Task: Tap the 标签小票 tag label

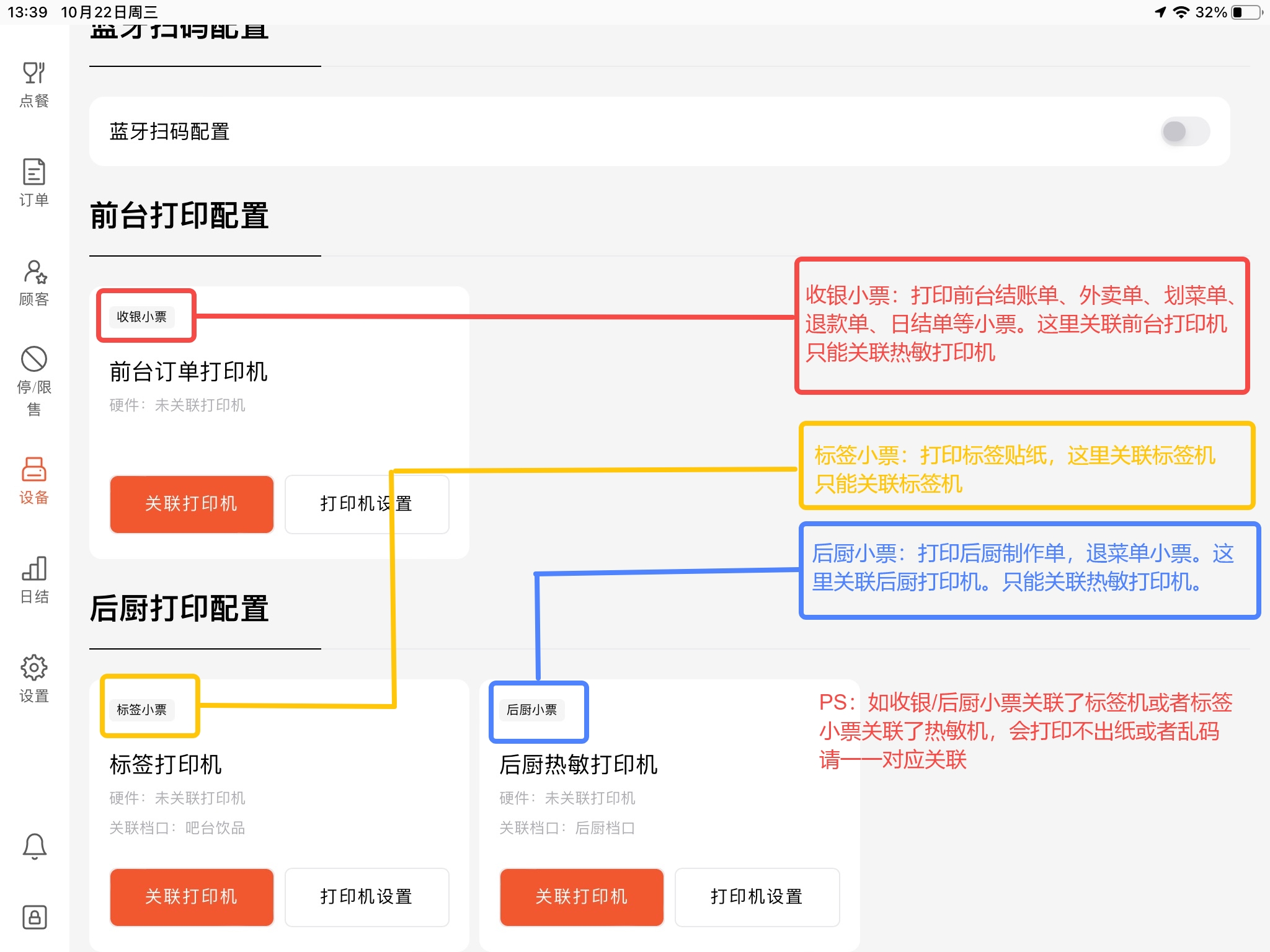Action: tap(142, 710)
